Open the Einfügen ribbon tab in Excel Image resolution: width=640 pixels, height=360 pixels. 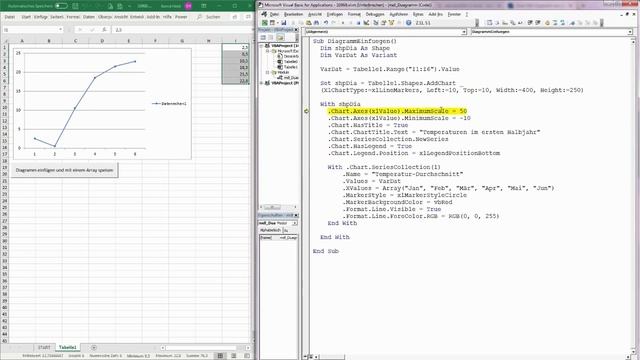point(41,17)
